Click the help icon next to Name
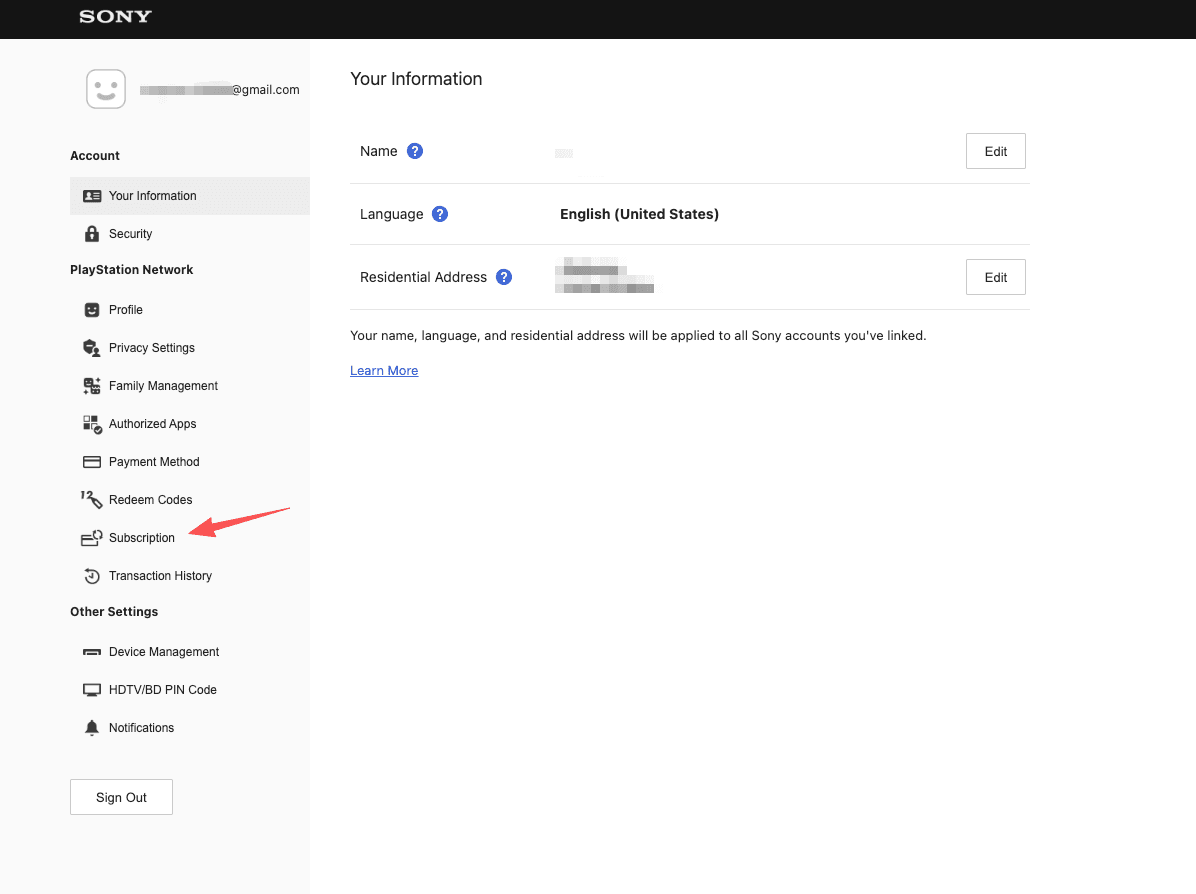Image resolution: width=1196 pixels, height=894 pixels. click(x=416, y=151)
